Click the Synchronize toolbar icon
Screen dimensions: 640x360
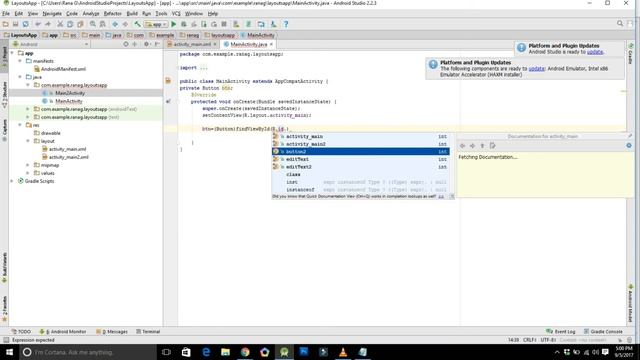[x=26, y=24]
